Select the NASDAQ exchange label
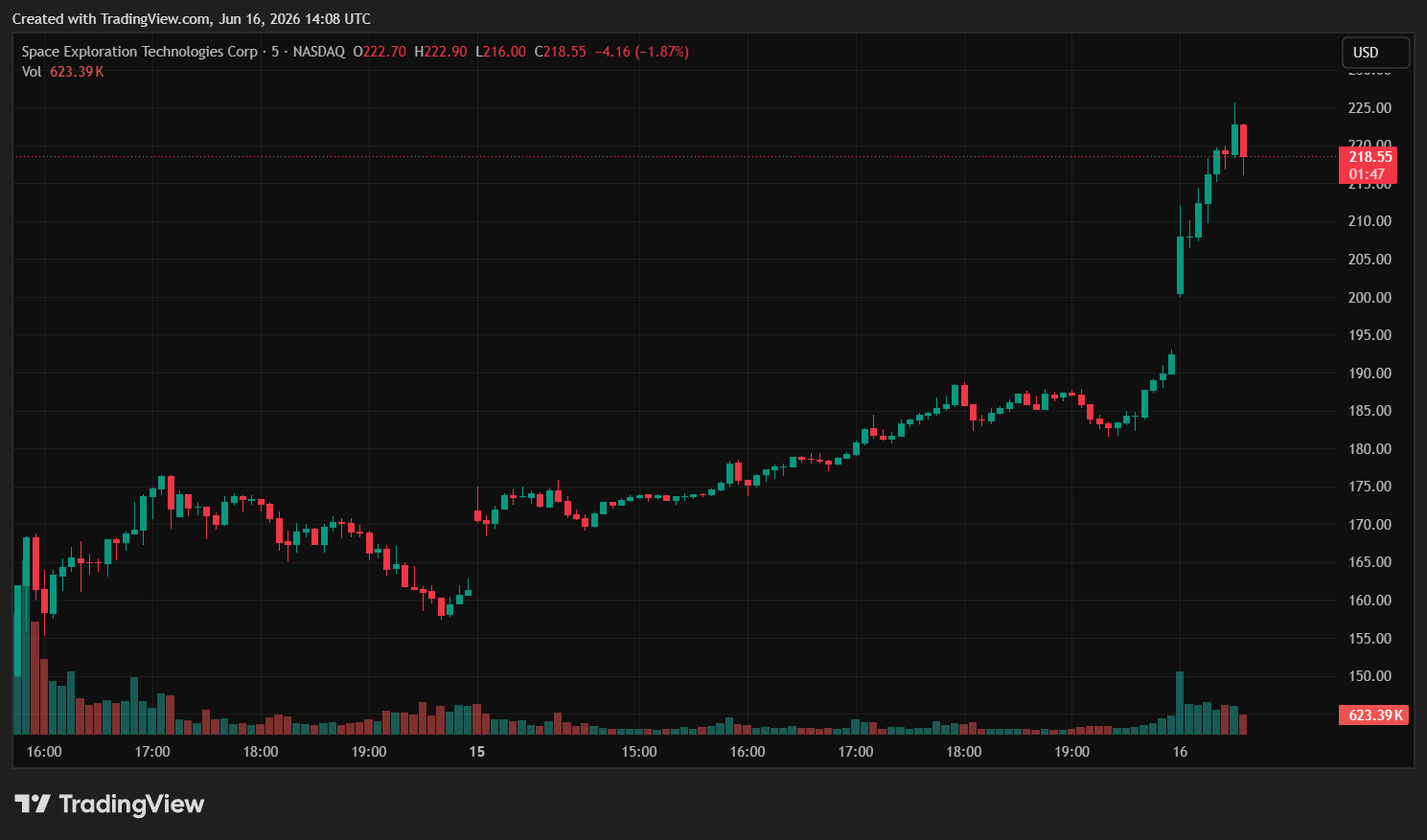The height and width of the screenshot is (840, 1427). click(319, 52)
